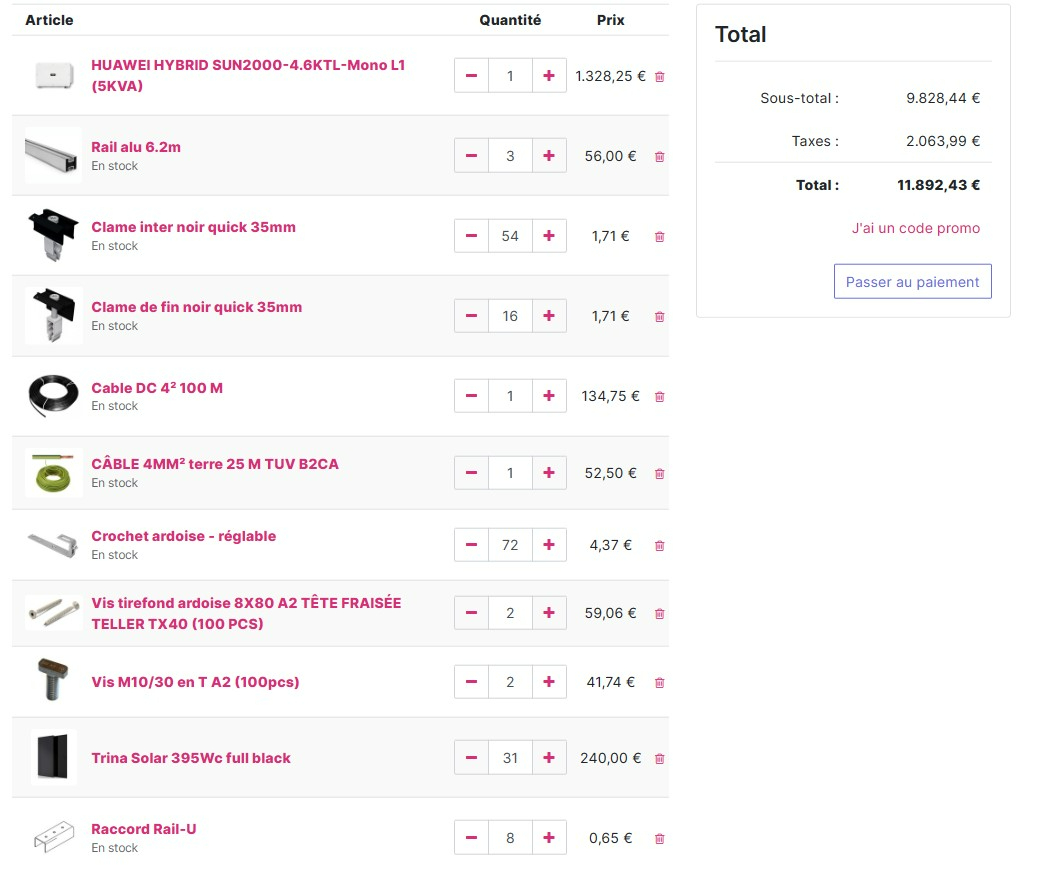Click Passer au paiement button
Screen dimensions: 1061x871
point(913,282)
